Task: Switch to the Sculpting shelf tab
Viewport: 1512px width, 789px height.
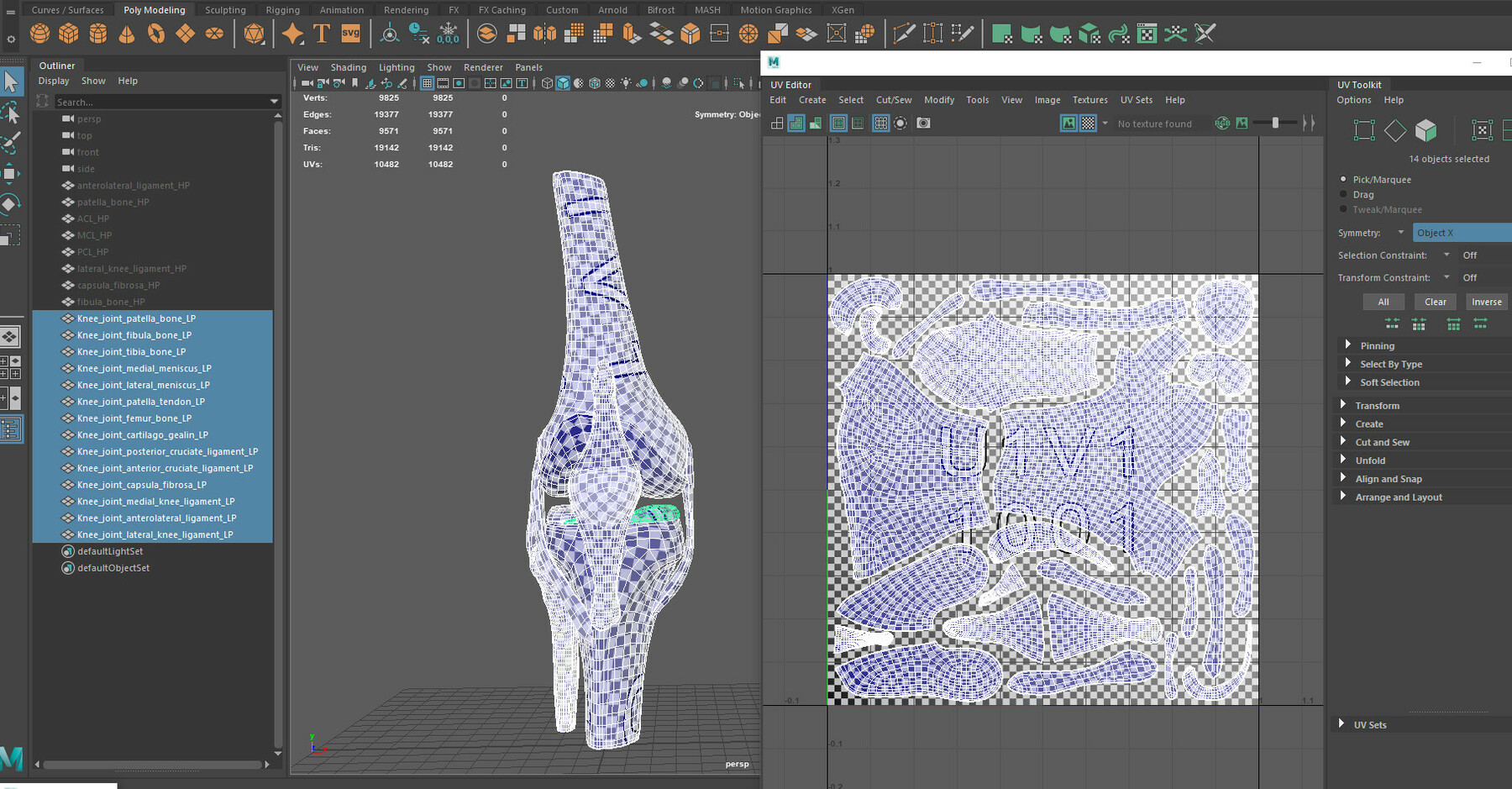Action: click(x=225, y=9)
